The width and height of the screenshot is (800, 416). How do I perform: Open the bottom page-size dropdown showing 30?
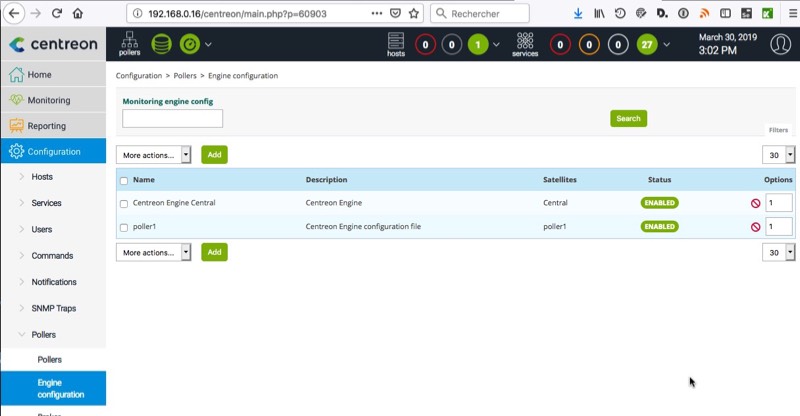(778, 253)
